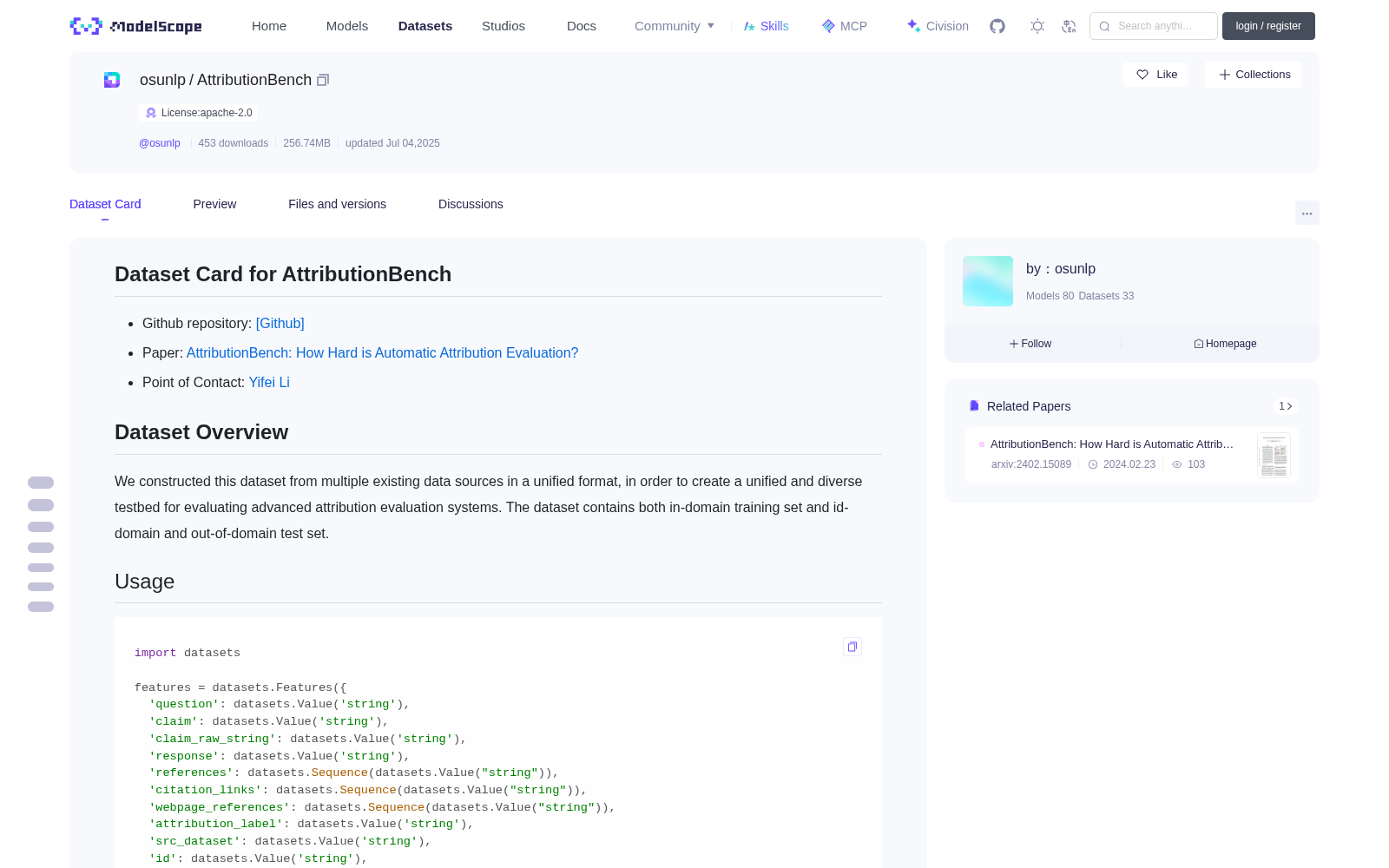Open the Discussions tab
Image resolution: width=1389 pixels, height=868 pixels.
click(471, 204)
